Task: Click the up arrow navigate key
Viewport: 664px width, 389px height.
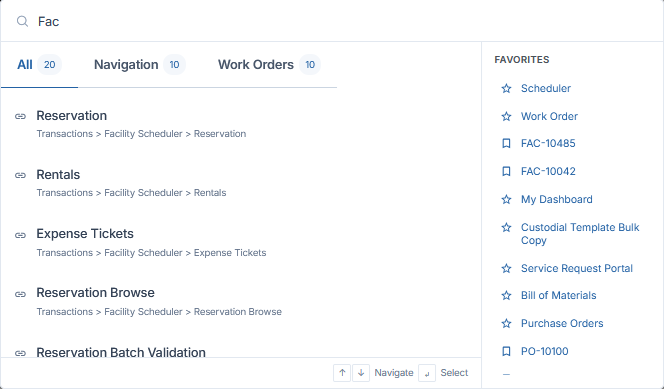Action: (x=342, y=373)
